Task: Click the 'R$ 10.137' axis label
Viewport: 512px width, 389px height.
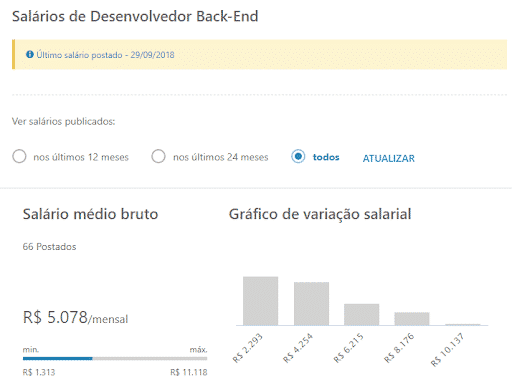Action: pyautogui.click(x=447, y=349)
